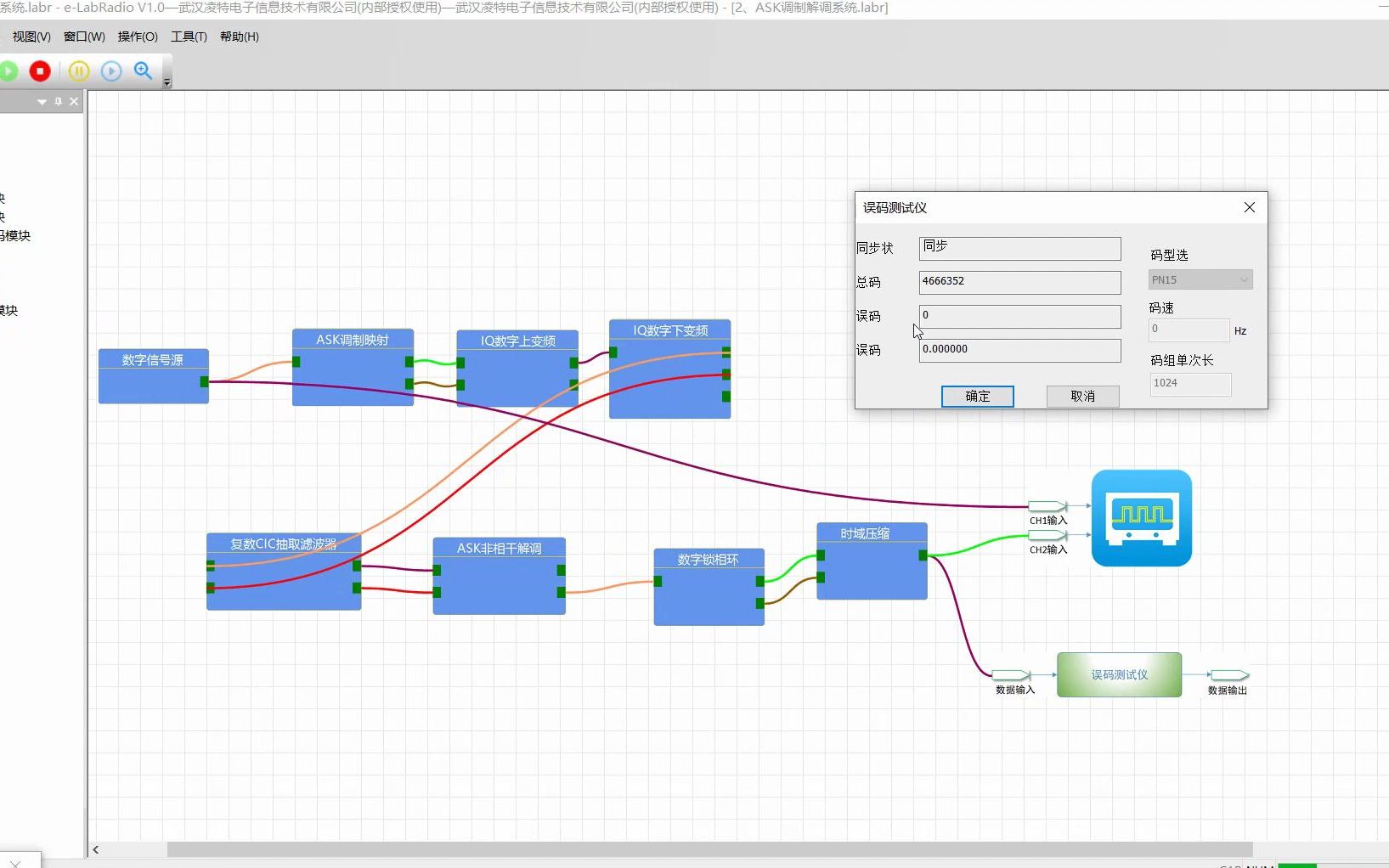
Task: Select the ASK调制映射 block
Action: tap(353, 368)
